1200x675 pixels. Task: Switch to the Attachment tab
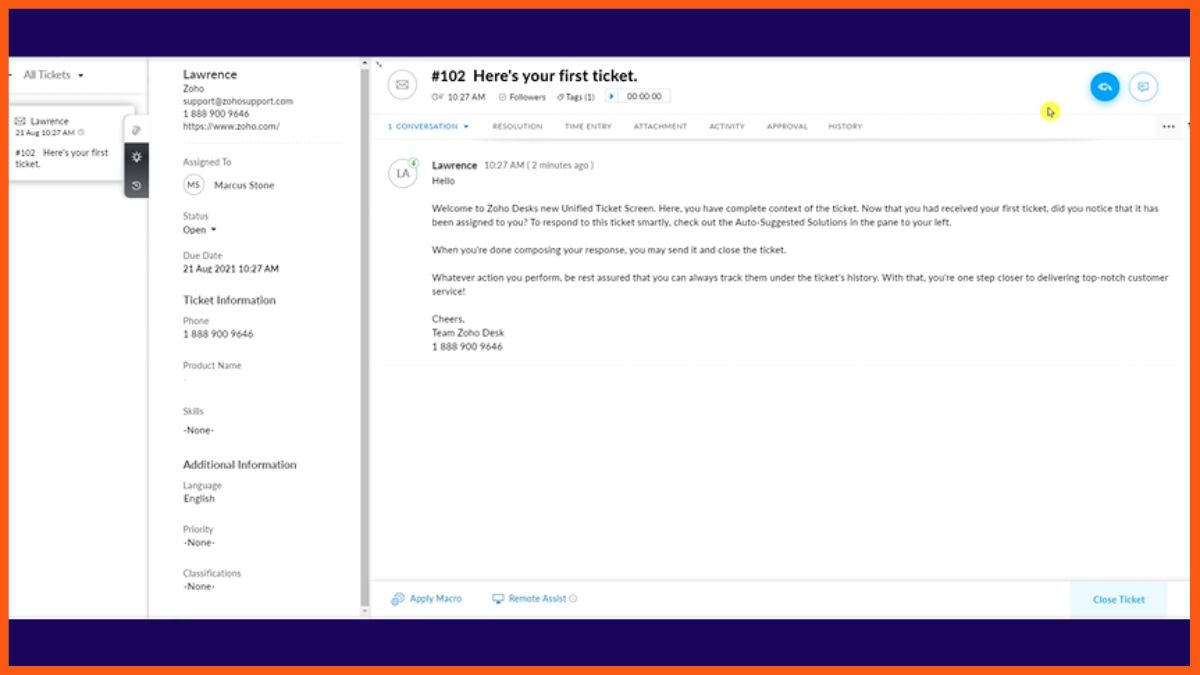click(x=660, y=127)
